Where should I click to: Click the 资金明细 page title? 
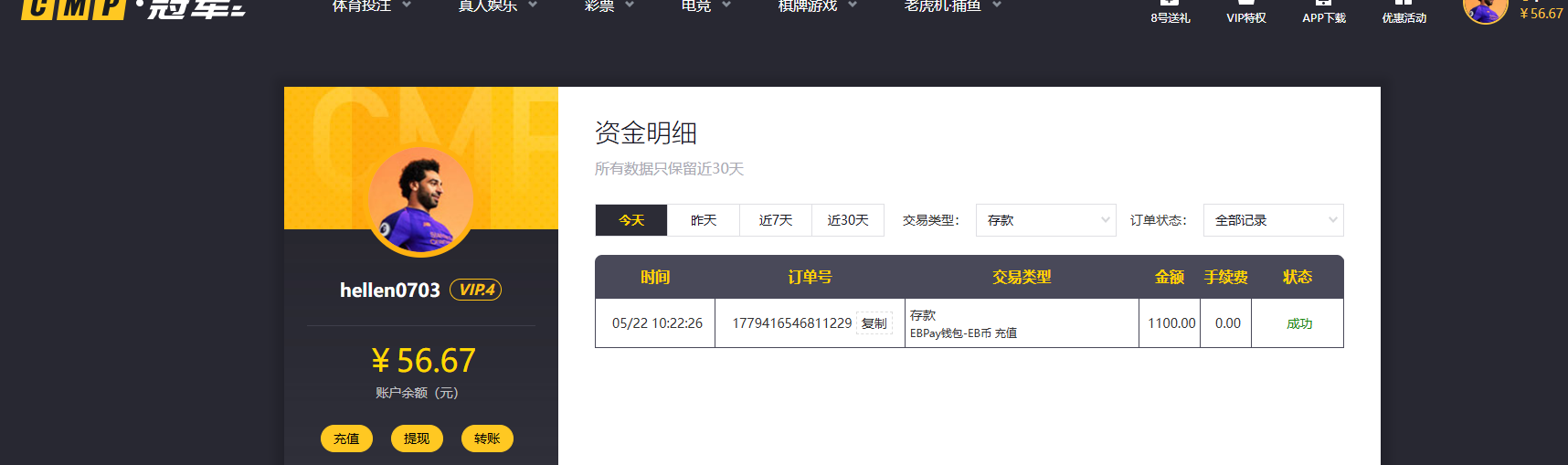pyautogui.click(x=646, y=133)
